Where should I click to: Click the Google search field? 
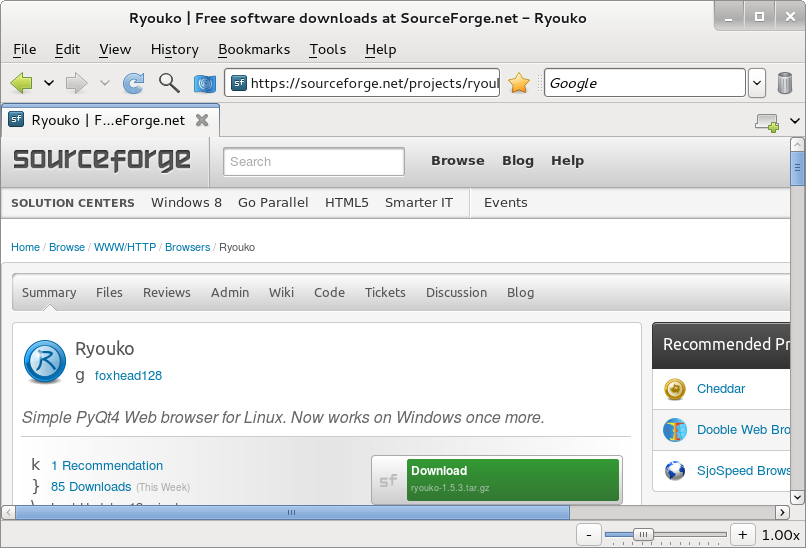pos(645,83)
